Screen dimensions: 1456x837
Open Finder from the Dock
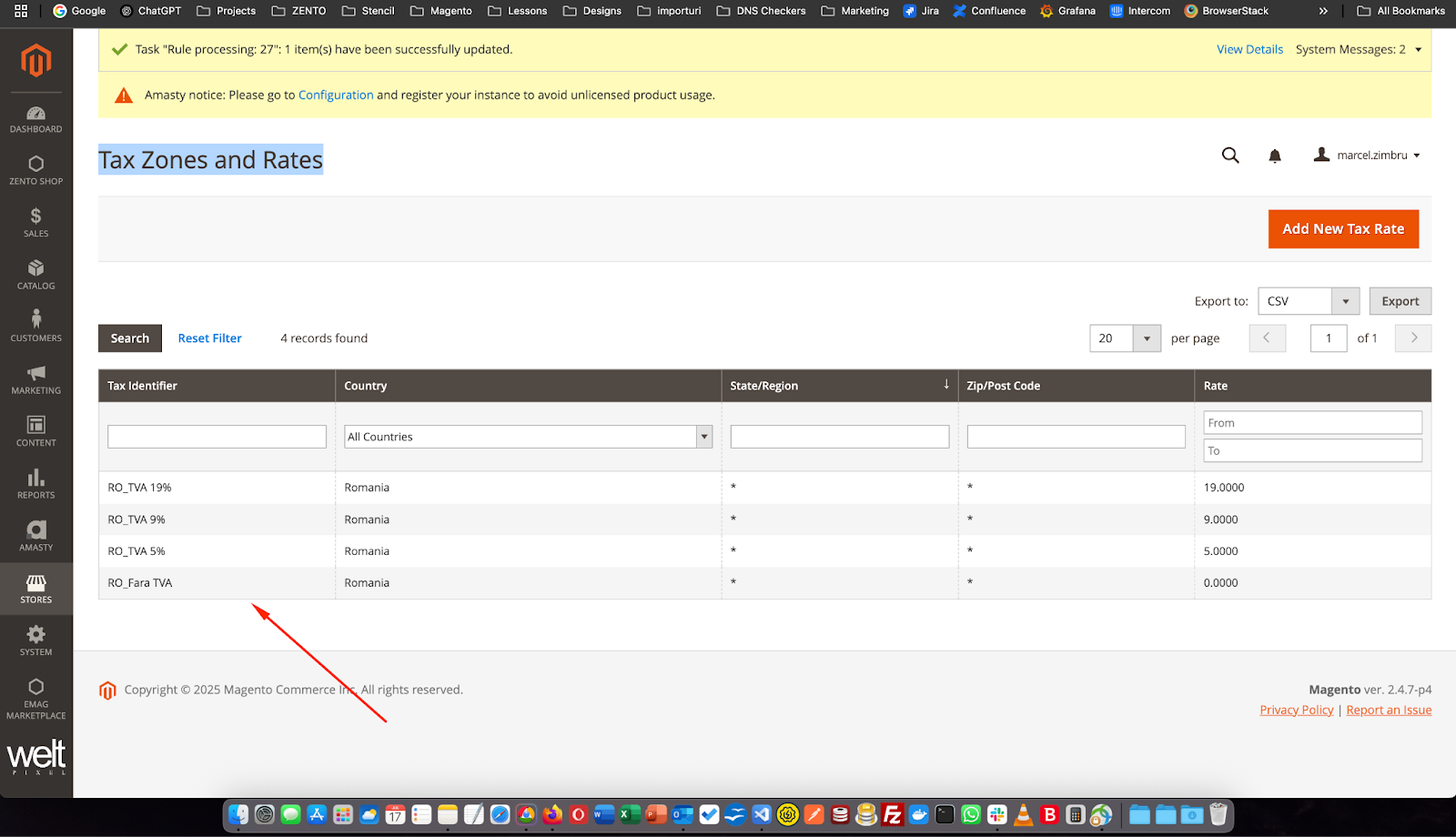238,814
